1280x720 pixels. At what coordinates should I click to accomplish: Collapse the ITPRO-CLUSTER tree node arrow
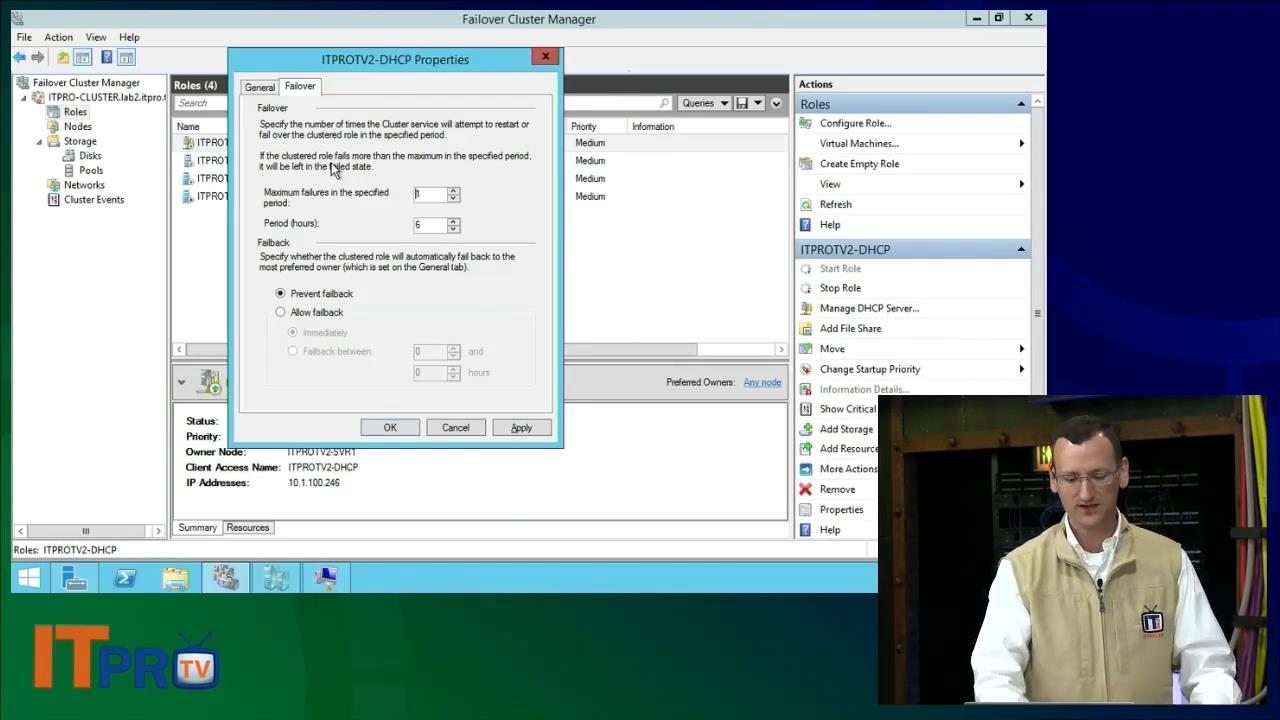click(x=24, y=98)
